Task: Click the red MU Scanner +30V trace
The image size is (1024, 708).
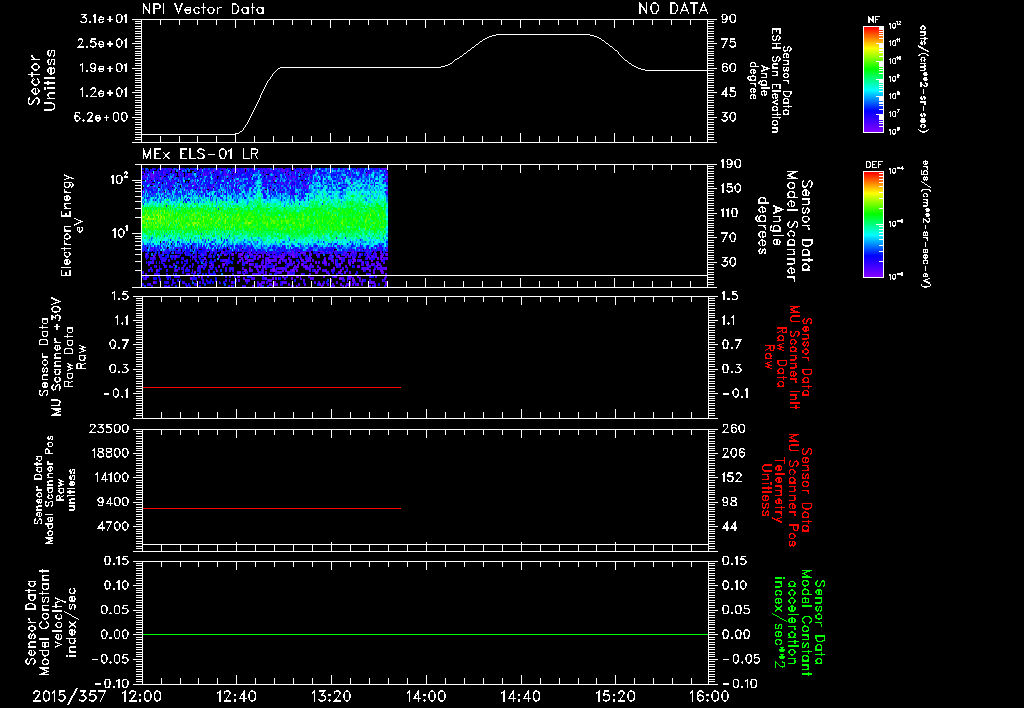Action: pos(271,388)
